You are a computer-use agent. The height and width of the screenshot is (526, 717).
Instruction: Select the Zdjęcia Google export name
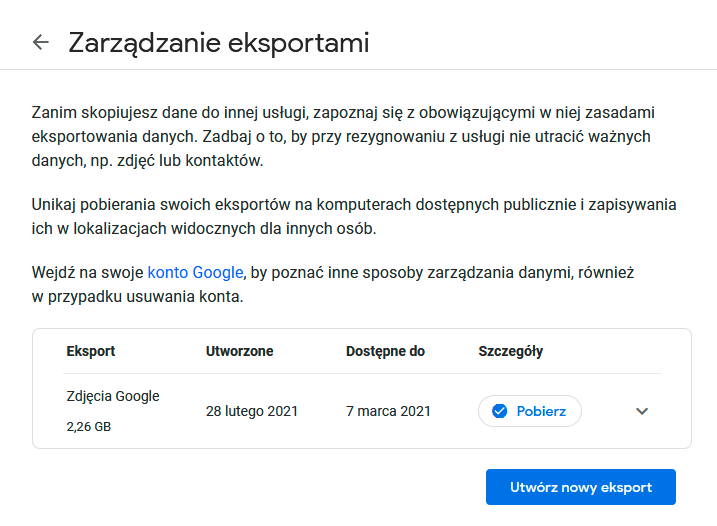(113, 396)
